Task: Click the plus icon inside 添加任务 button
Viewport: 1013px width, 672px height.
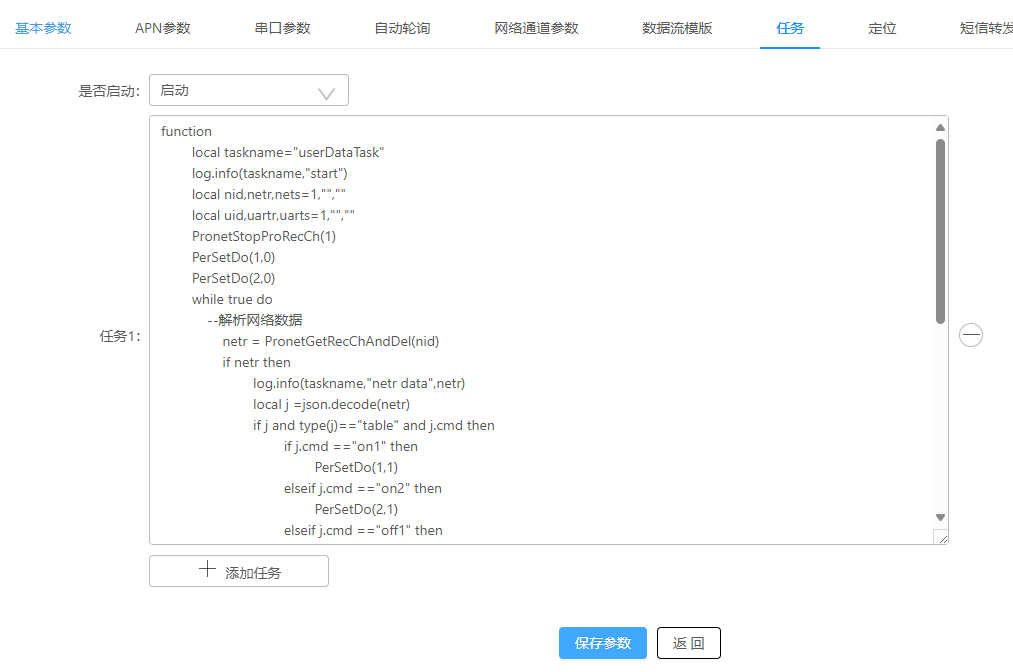Action: click(207, 570)
